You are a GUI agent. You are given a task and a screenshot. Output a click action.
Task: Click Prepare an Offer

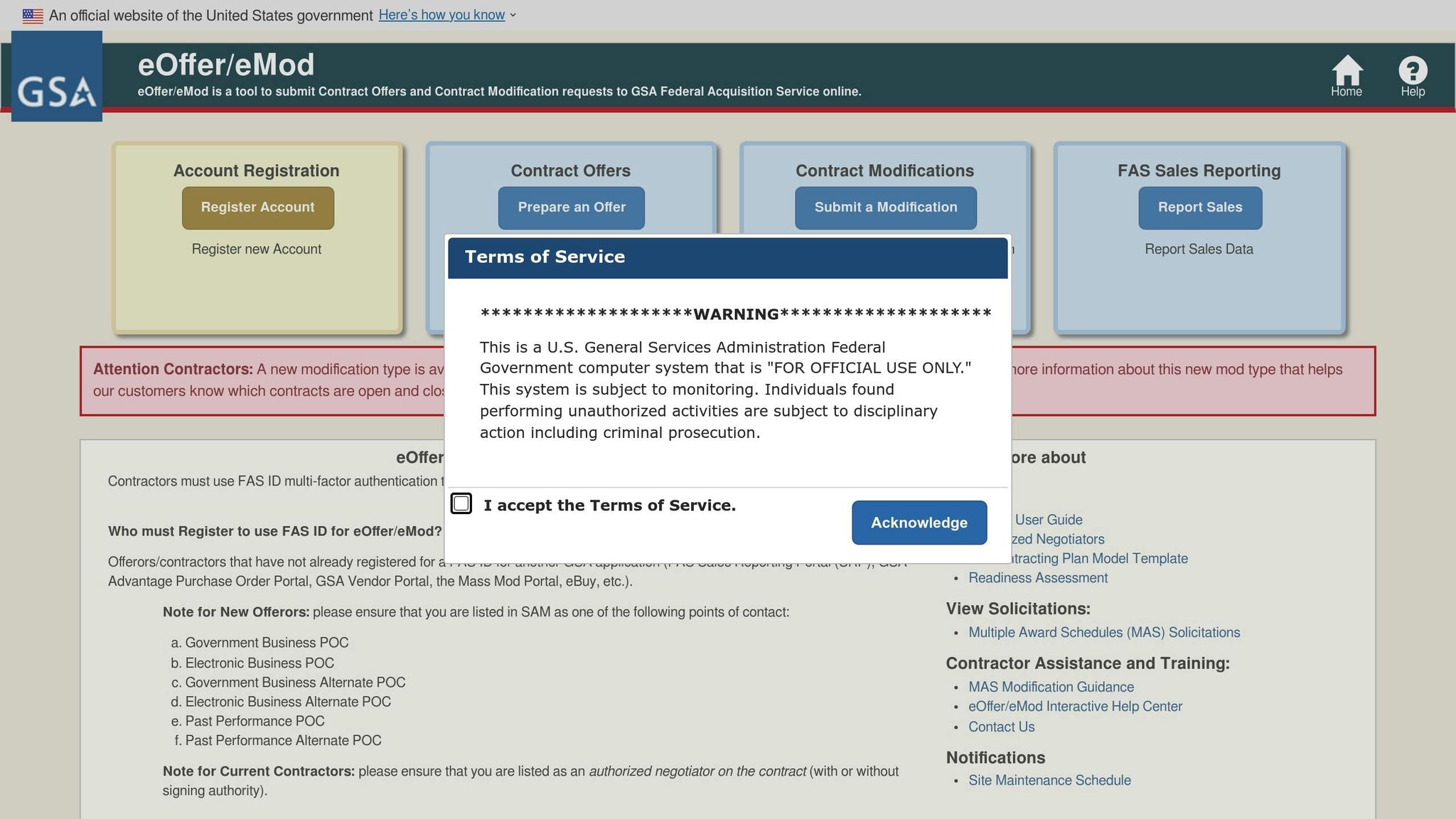pos(571,208)
